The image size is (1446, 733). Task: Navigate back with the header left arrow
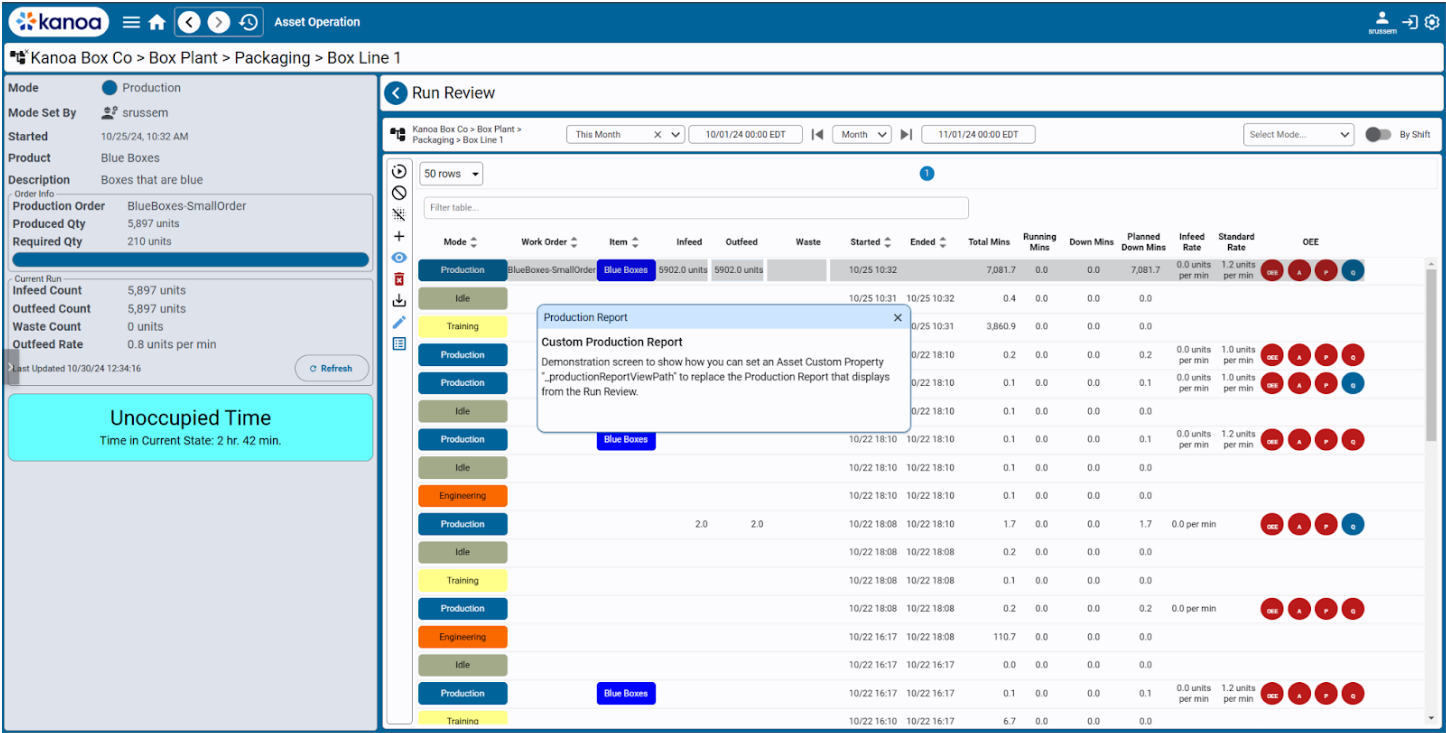tap(190, 22)
